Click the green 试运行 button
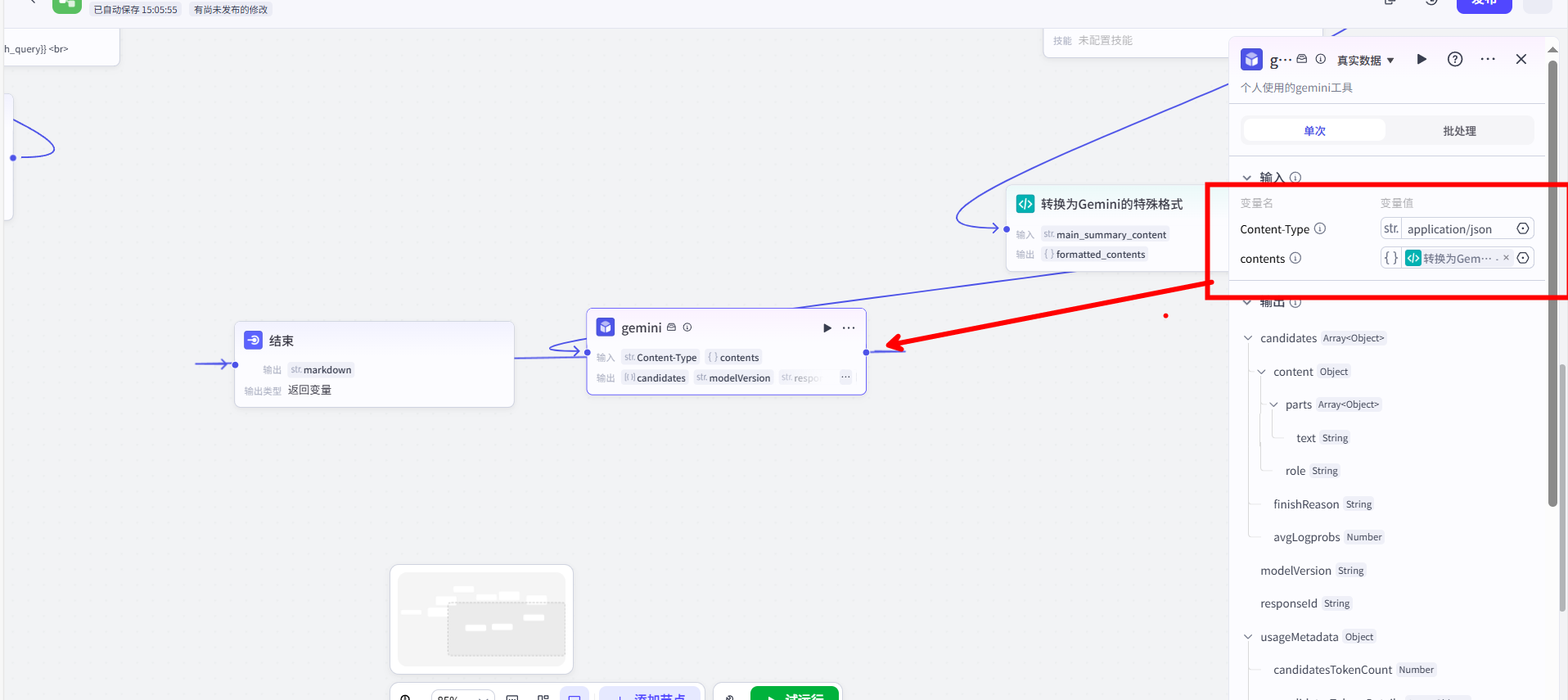The image size is (1568, 700). (x=794, y=694)
